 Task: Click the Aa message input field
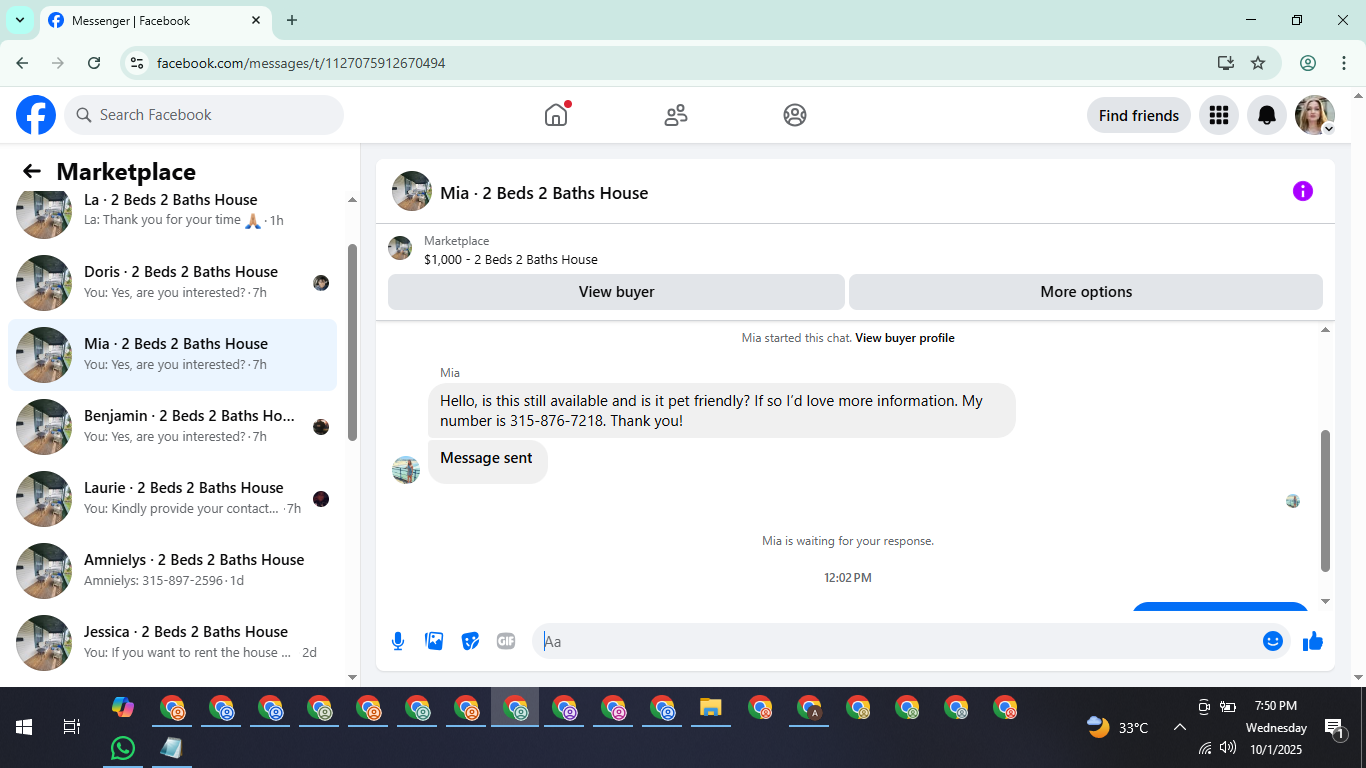tap(900, 641)
